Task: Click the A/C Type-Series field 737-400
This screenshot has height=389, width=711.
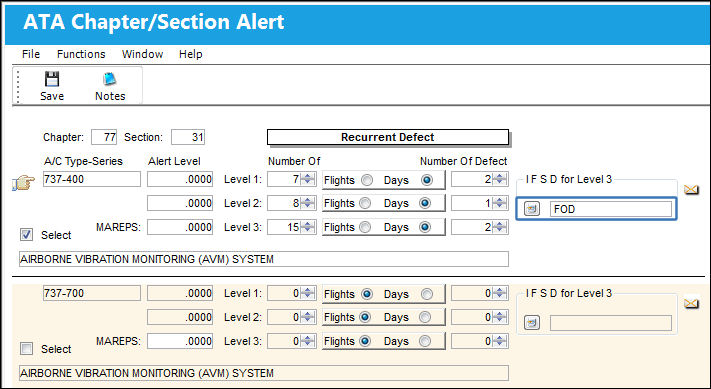Action: (x=92, y=179)
